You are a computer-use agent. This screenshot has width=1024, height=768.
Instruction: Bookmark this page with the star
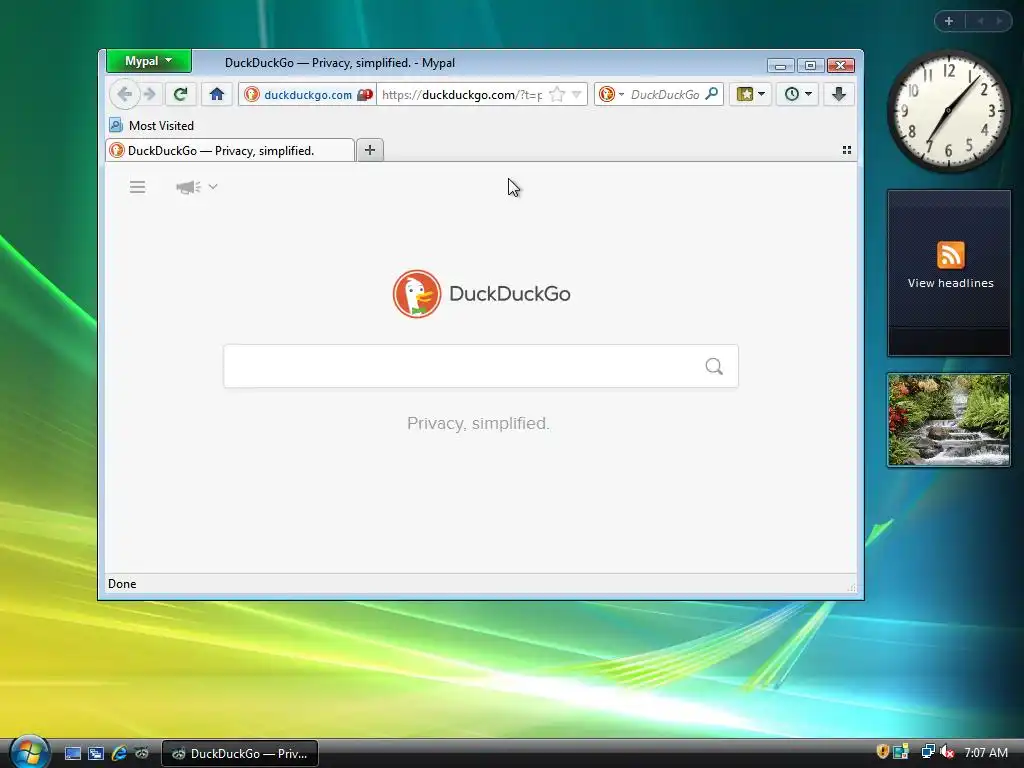(x=557, y=95)
